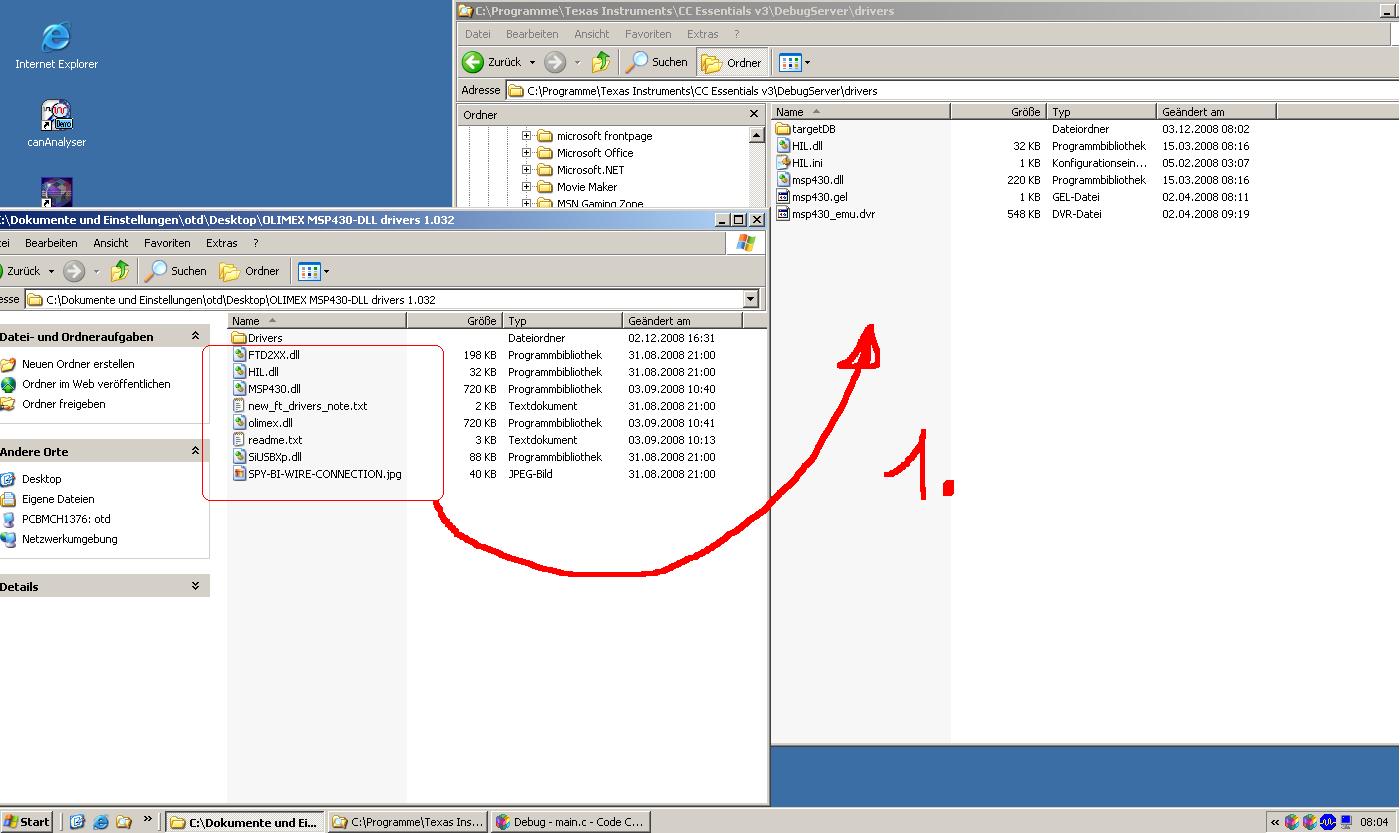This screenshot has height=833, width=1400.
Task: Toggle Ordner pane in OLIMEX window
Action: click(250, 271)
